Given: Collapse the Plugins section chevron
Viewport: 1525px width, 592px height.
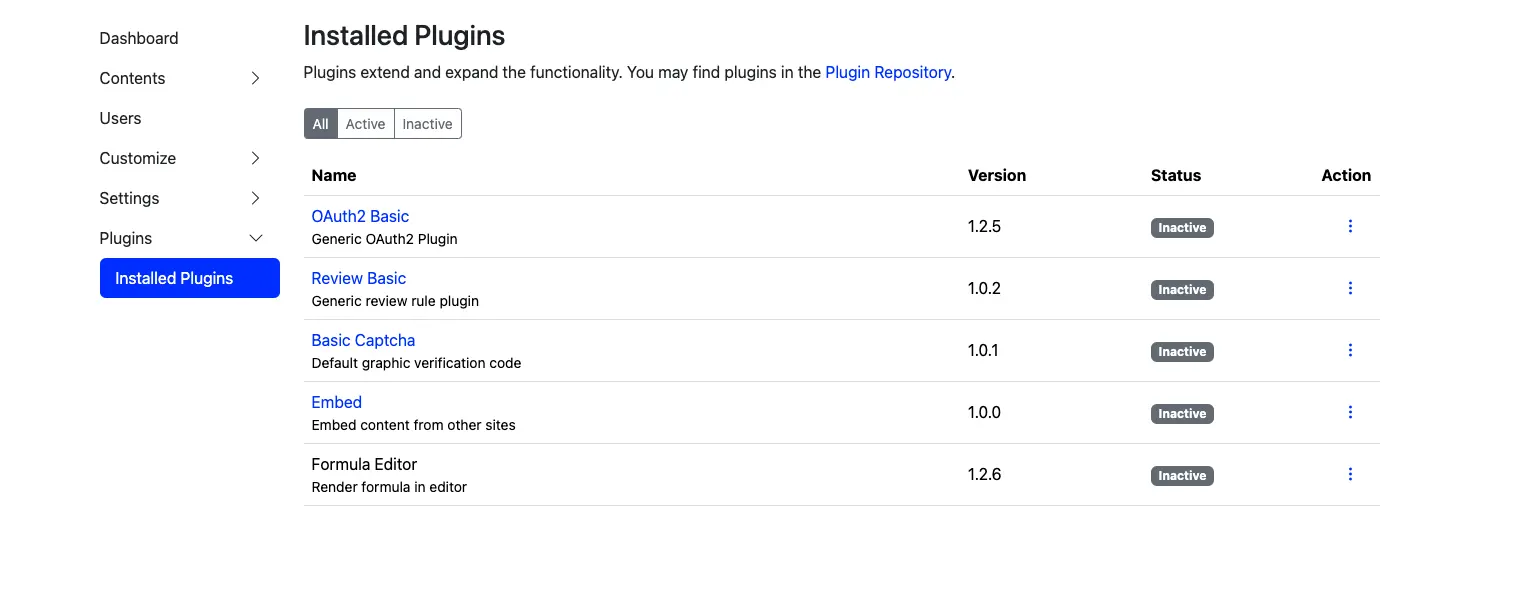Looking at the screenshot, I should 256,238.
